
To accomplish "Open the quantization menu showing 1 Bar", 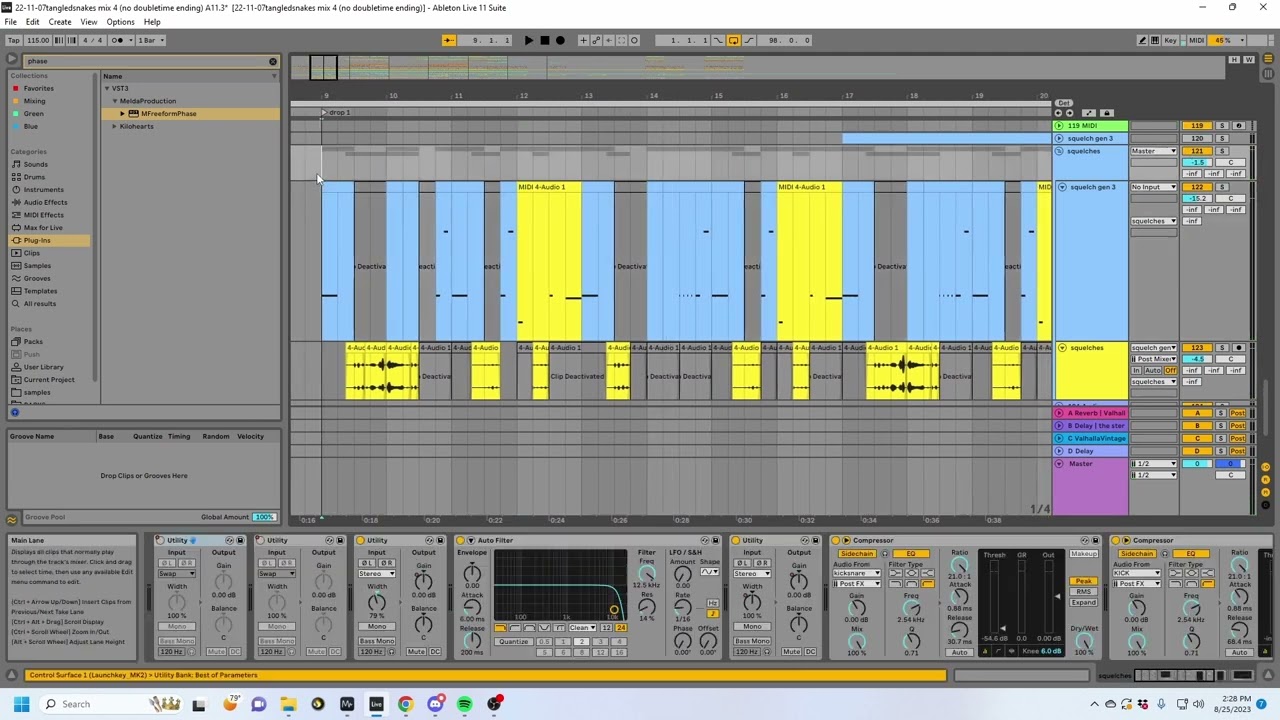I will tap(151, 40).
